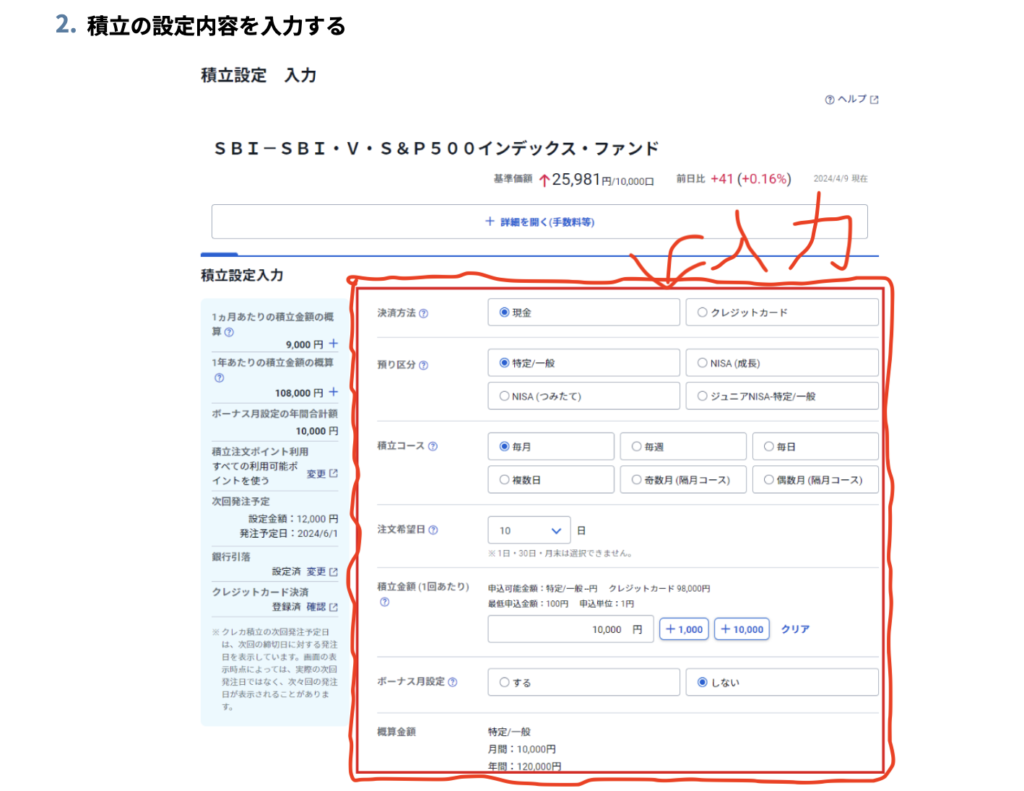
Task: Click the +10,000 amount button
Action: (x=741, y=629)
